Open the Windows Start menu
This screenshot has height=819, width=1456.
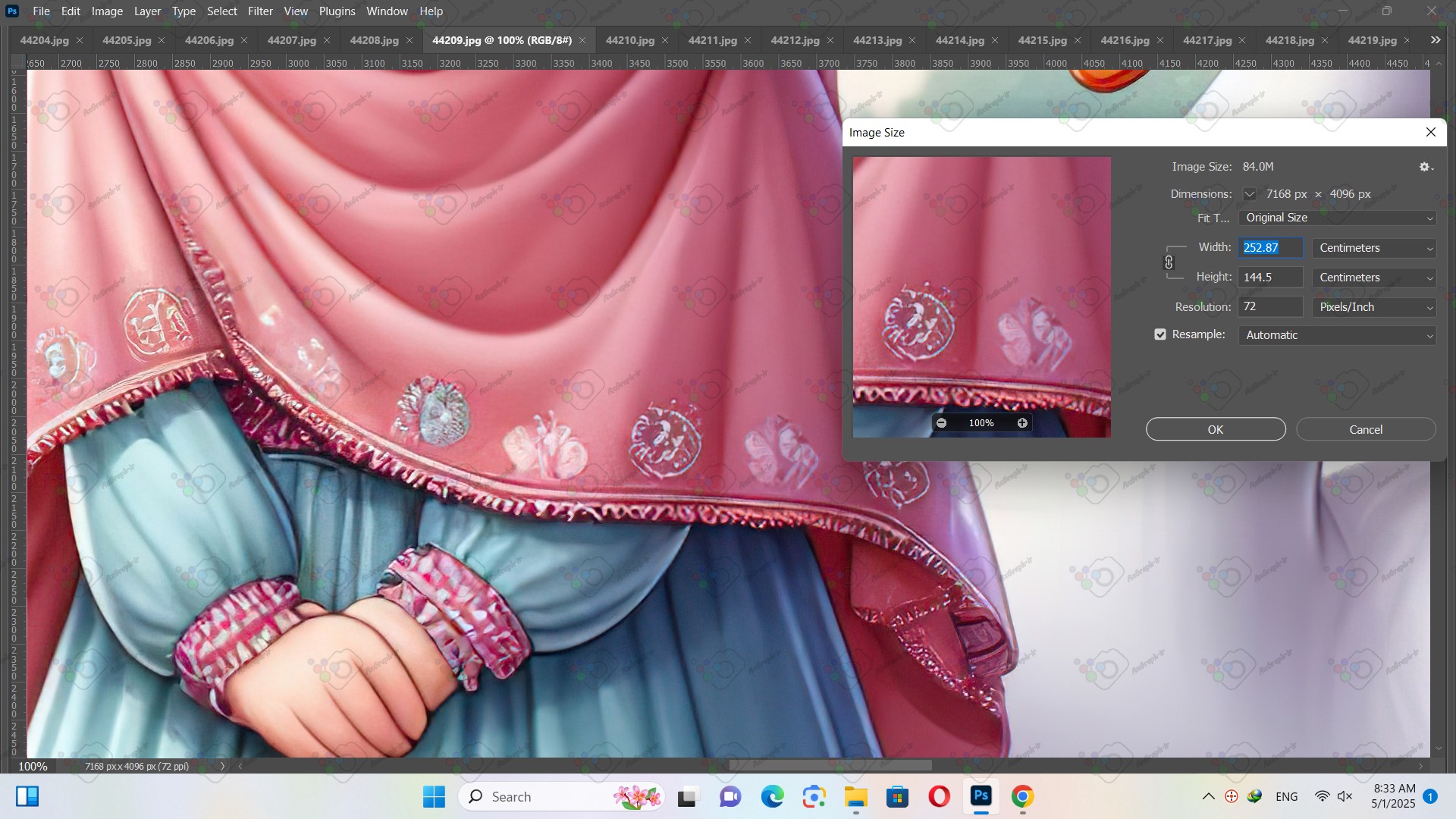click(434, 796)
